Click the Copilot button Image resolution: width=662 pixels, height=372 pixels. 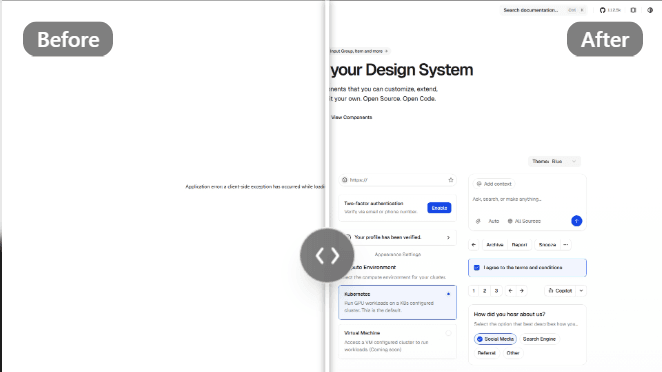pyautogui.click(x=560, y=291)
